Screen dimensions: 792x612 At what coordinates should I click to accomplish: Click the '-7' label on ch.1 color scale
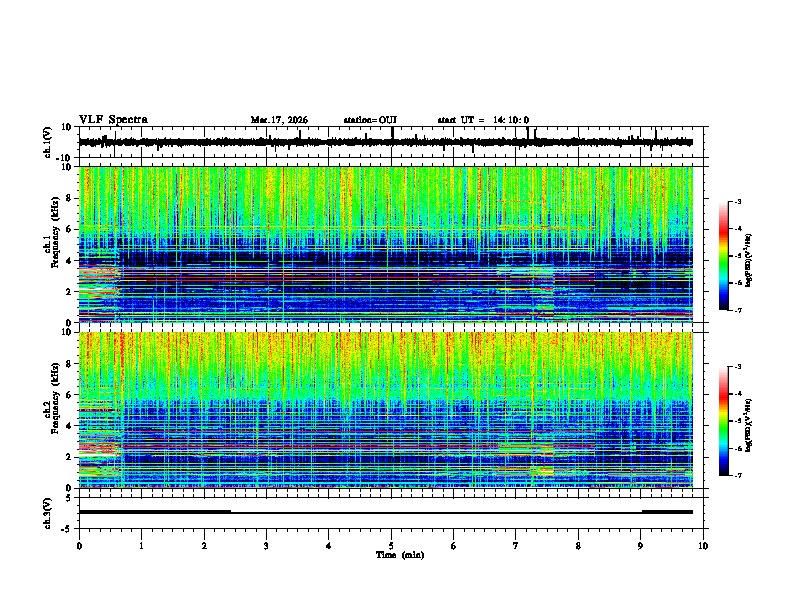[x=737, y=310]
